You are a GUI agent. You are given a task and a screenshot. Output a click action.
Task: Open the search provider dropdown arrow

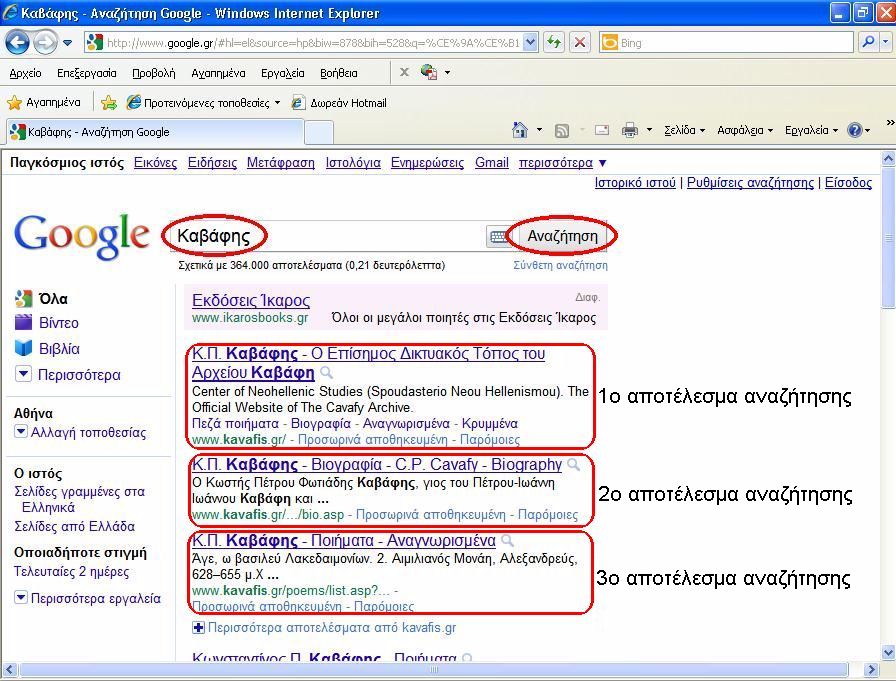click(886, 42)
